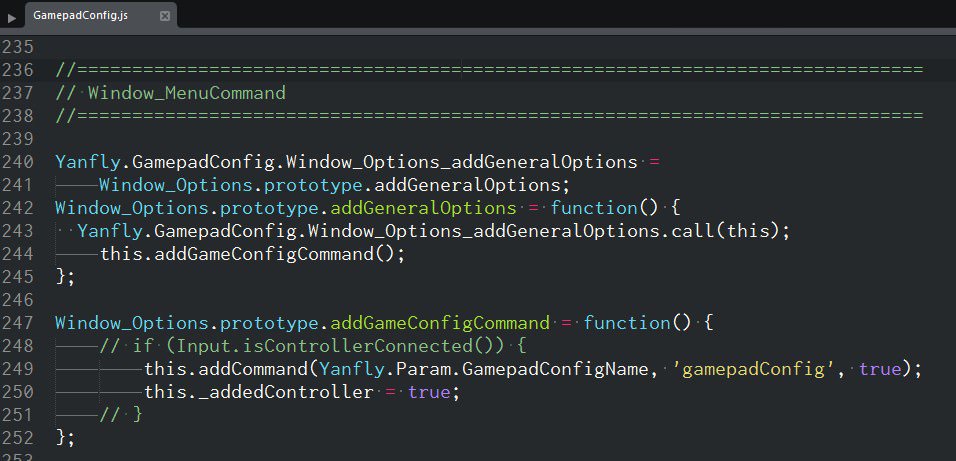Click 'true;' on line 250

tap(433, 391)
